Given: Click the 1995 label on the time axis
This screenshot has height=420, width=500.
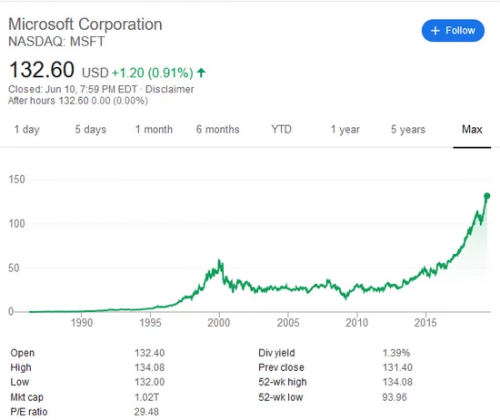Looking at the screenshot, I should pos(150,322).
